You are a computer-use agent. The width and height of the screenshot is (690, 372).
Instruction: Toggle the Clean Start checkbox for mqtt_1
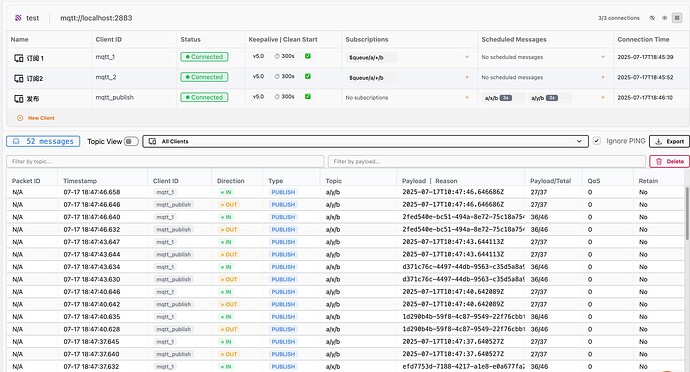click(308, 56)
